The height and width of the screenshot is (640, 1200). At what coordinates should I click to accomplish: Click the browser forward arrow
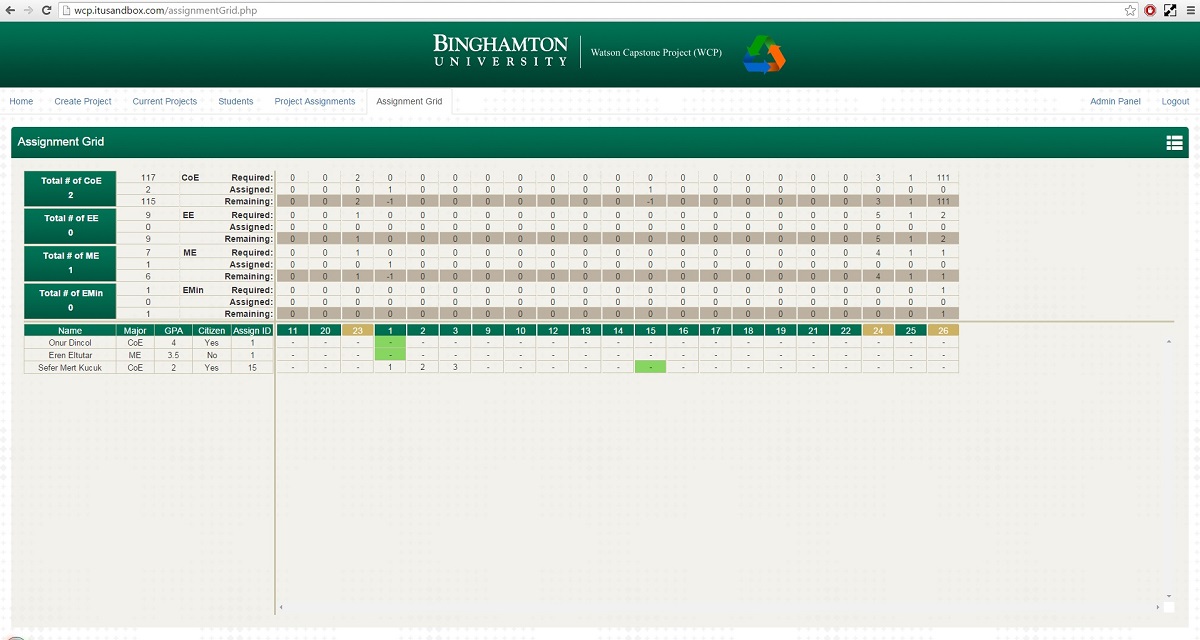28,9
